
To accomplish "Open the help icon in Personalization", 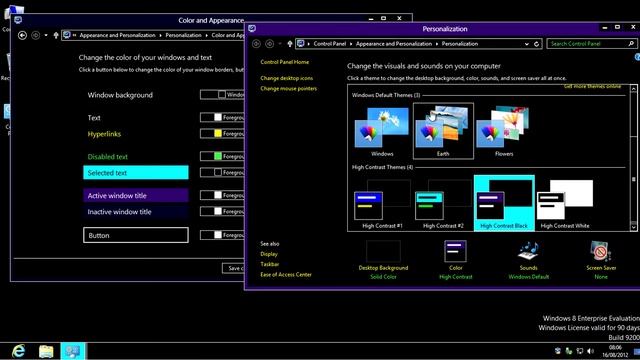I will (637, 58).
